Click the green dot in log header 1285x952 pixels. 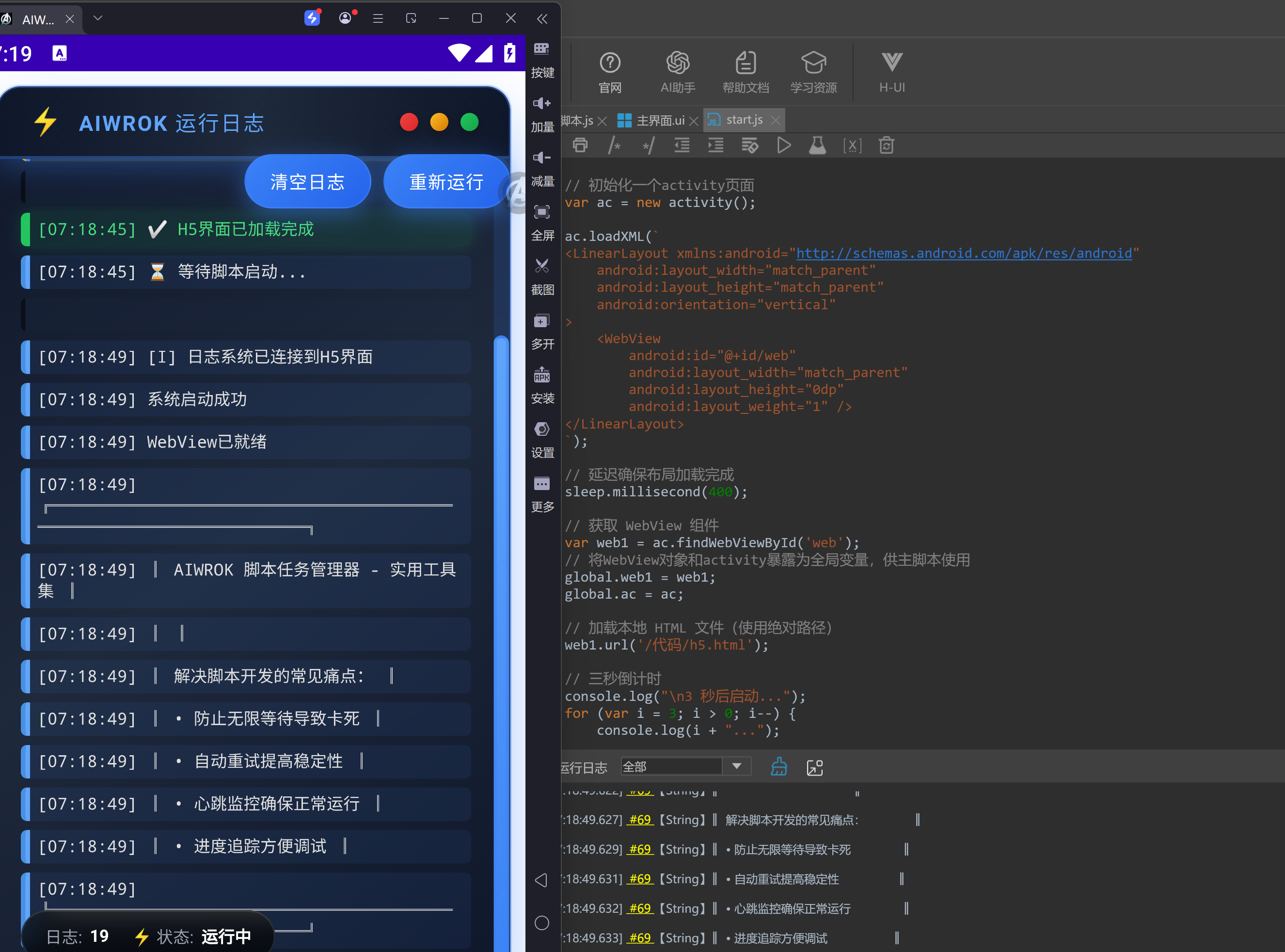470,122
